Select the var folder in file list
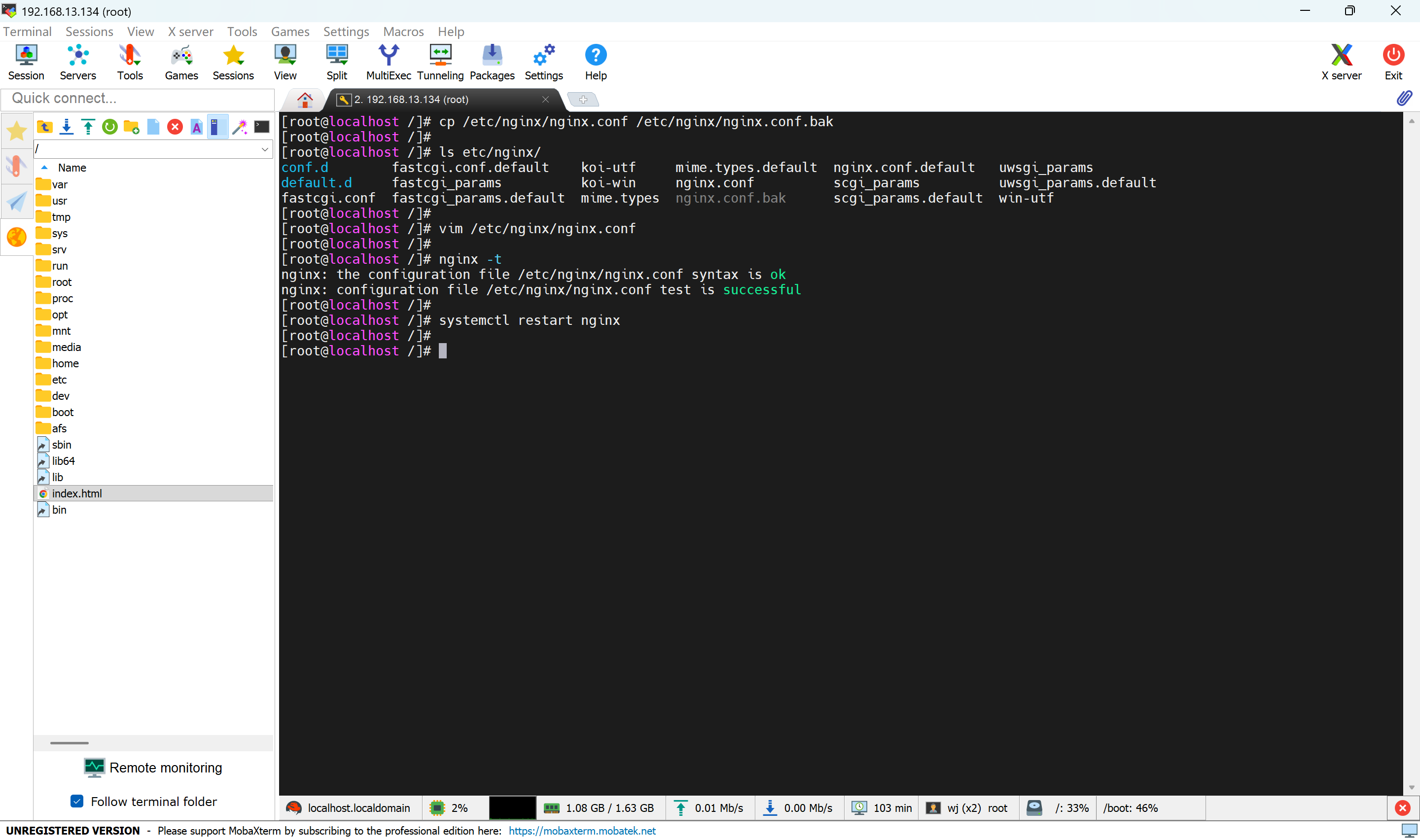 tap(59, 184)
